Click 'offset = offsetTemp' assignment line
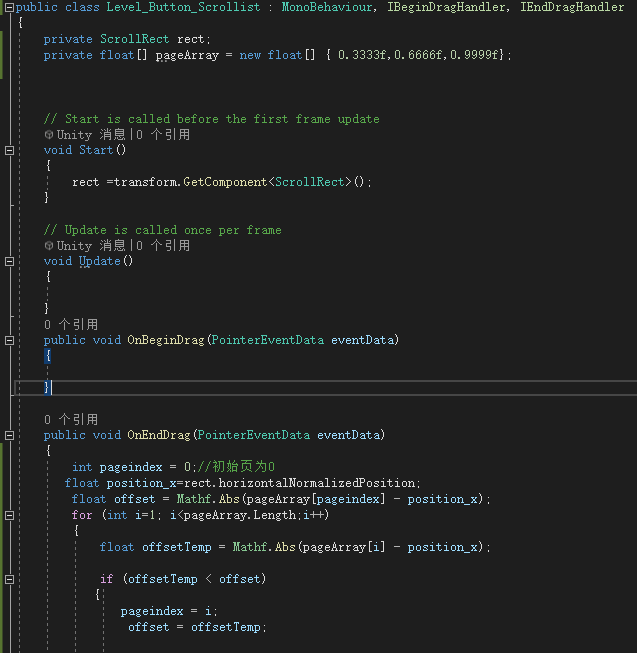The width and height of the screenshot is (637, 653). pyautogui.click(x=197, y=627)
